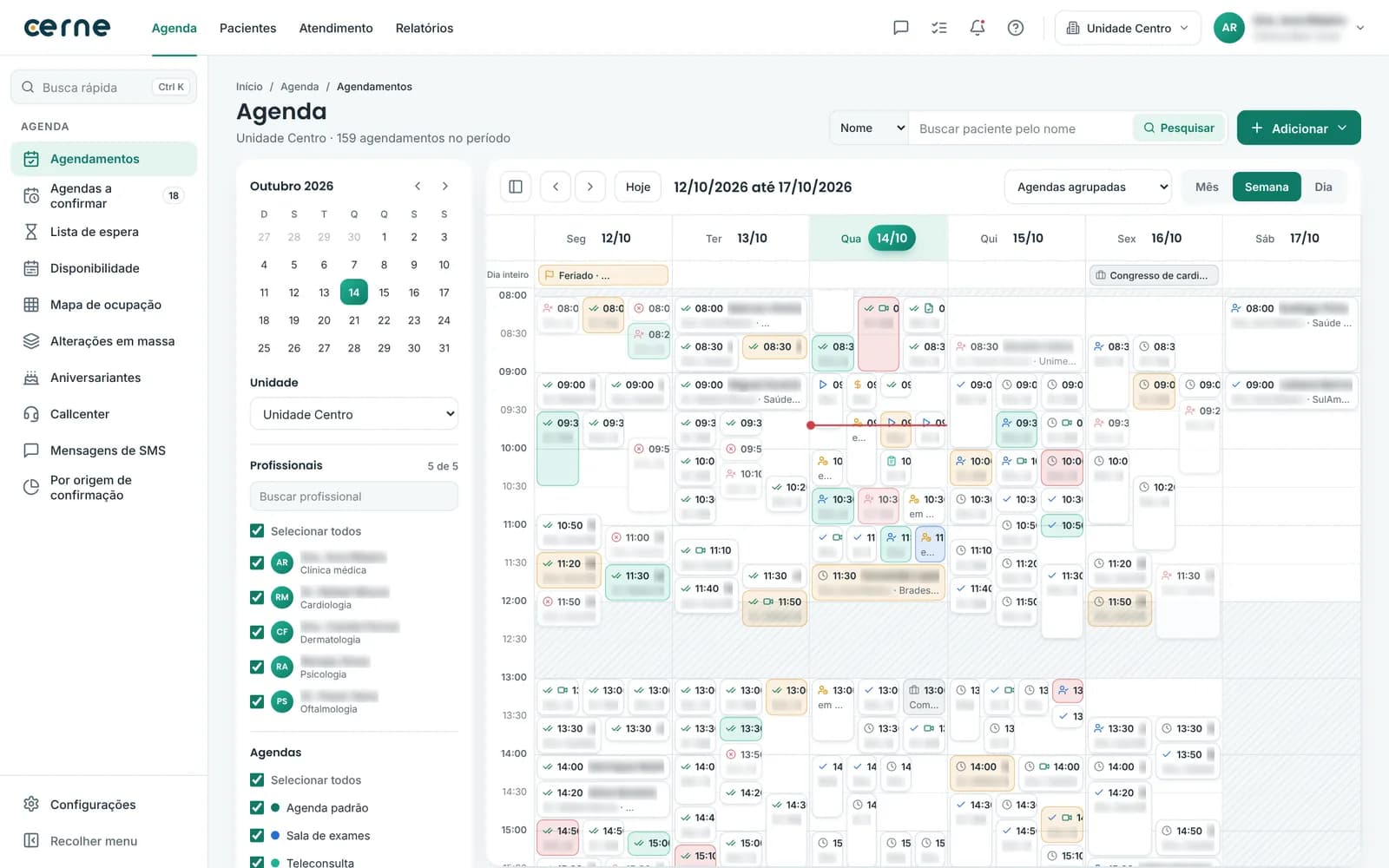Open the Unidade dropdown in filter panel
Viewport: 1389px width, 868px height.
click(354, 414)
